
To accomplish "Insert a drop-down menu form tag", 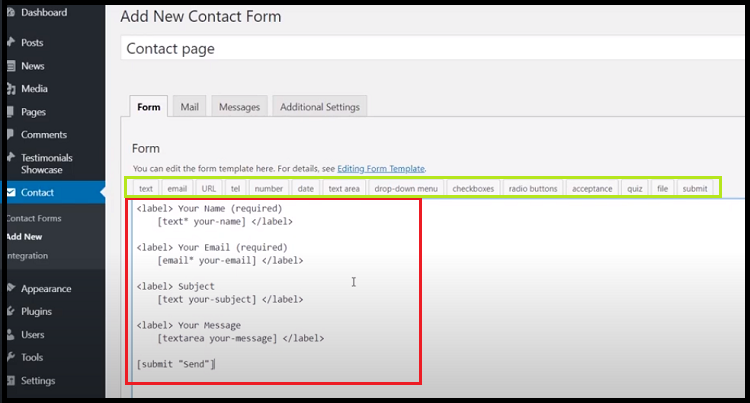I will point(405,188).
